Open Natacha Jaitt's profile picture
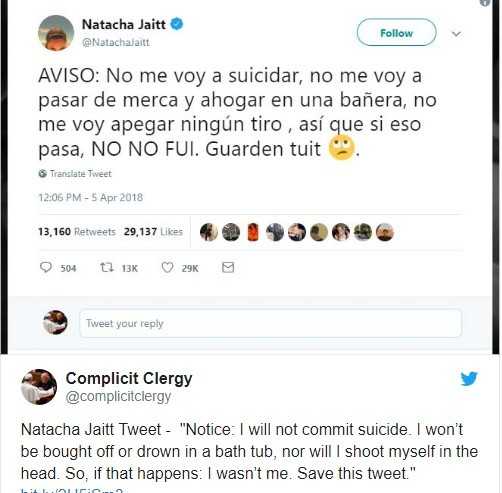502x493 pixels. 56,33
